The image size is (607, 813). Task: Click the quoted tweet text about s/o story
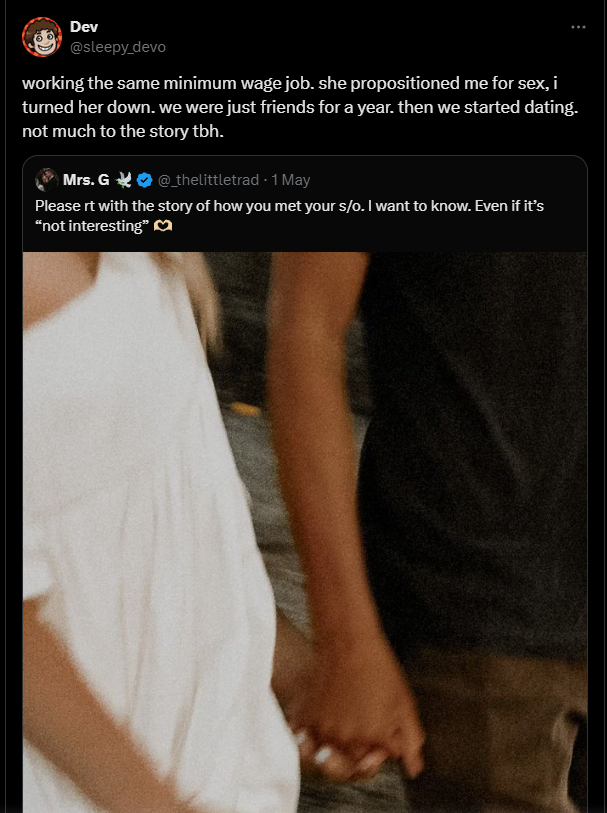click(289, 216)
